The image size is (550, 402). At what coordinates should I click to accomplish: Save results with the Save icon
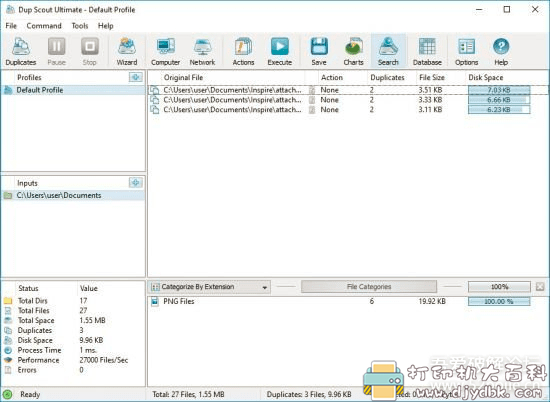pyautogui.click(x=319, y=52)
